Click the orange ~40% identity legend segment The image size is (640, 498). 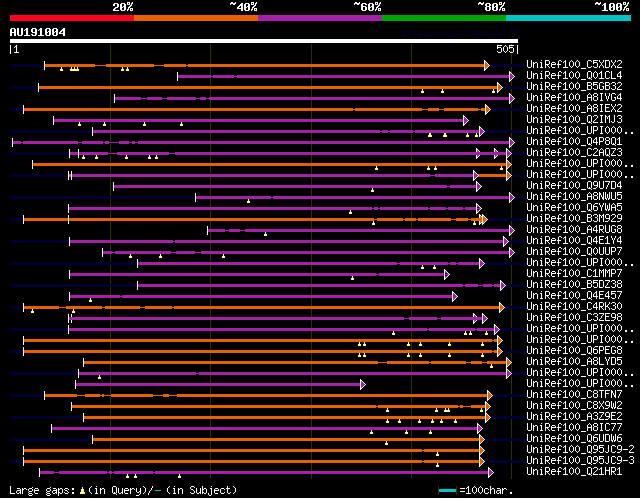(x=196, y=18)
